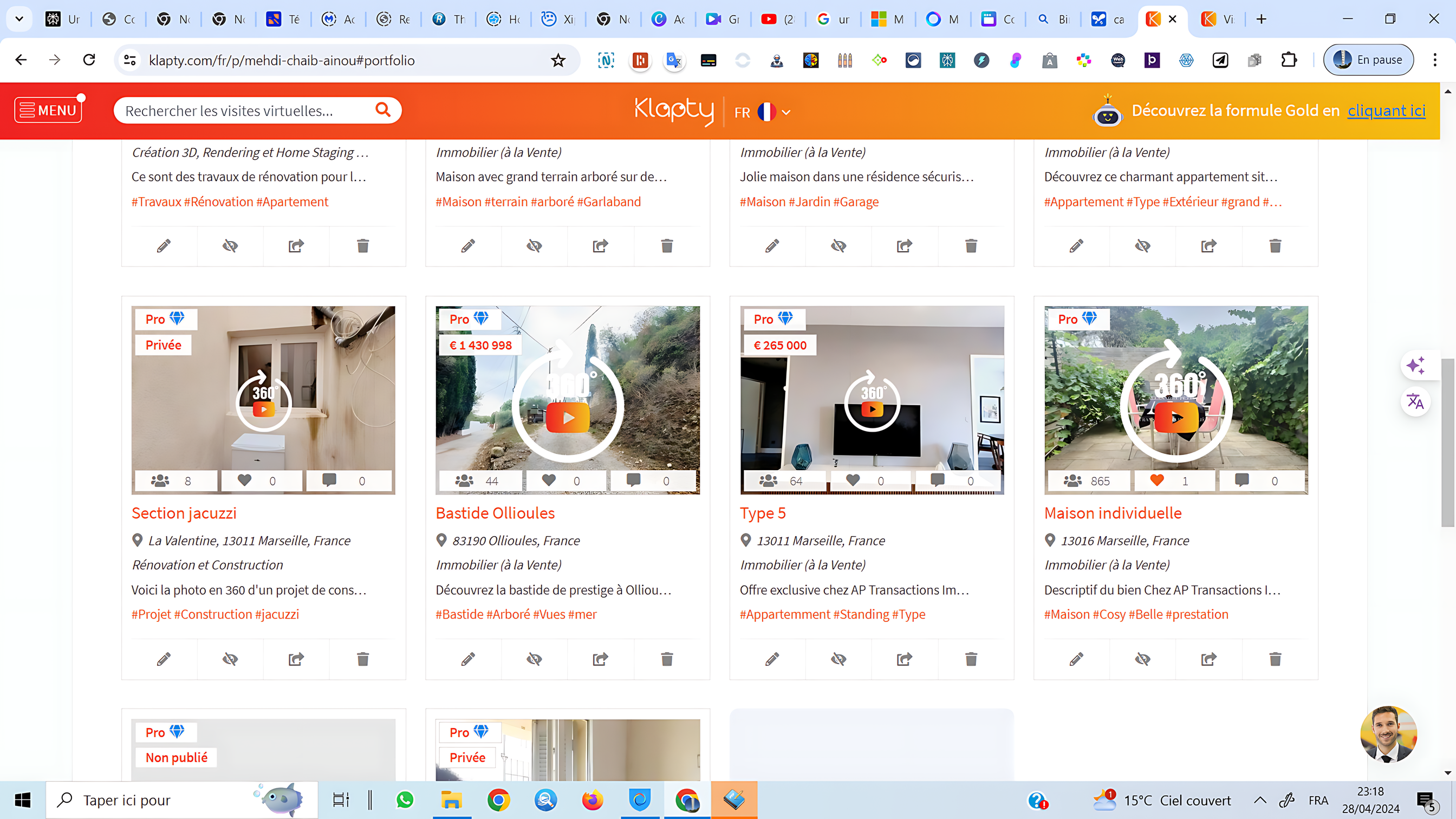Play the Type 5 360 tour
The image size is (1456, 819).
point(872,400)
